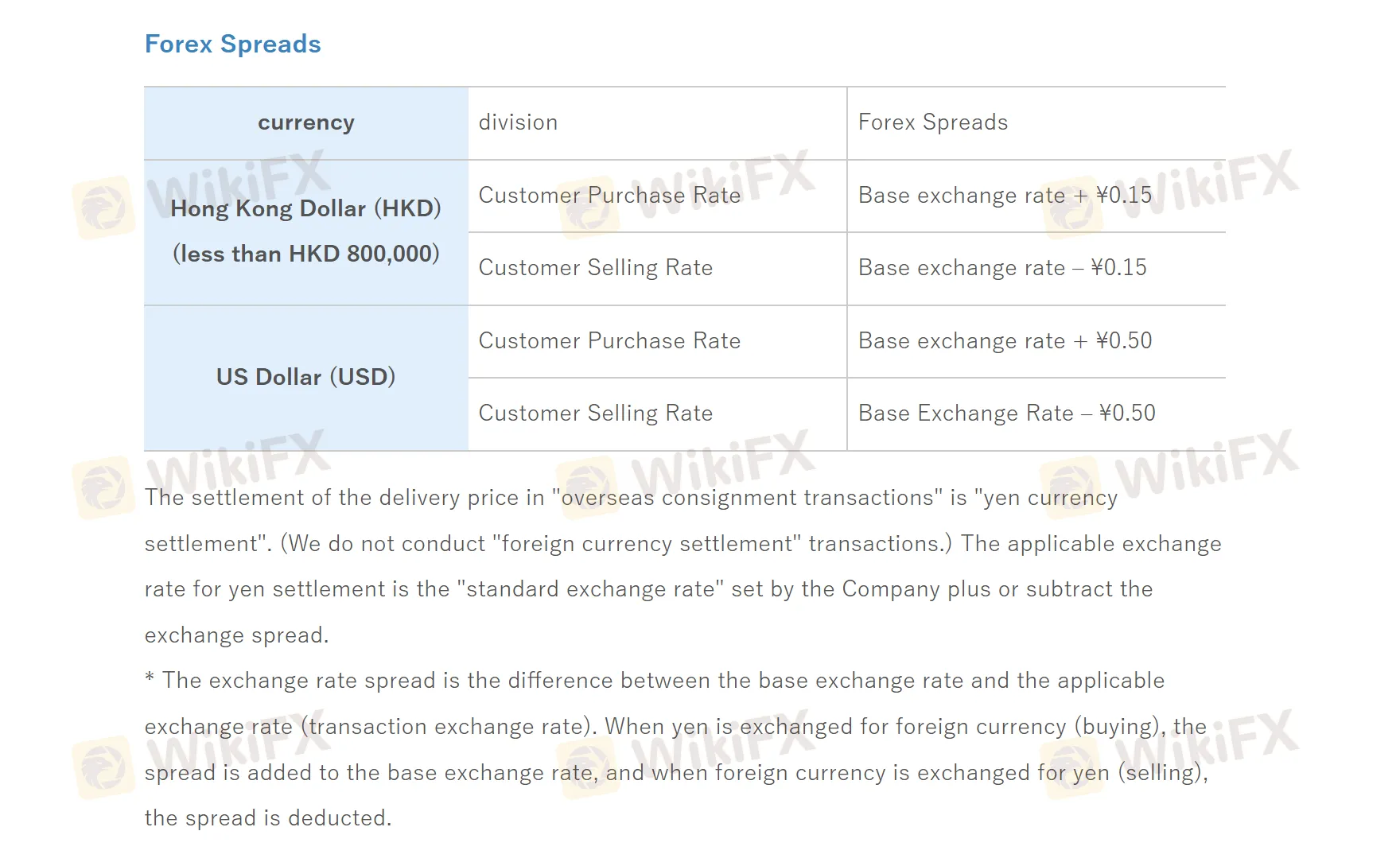Click the paragraph beginning 'The settlement of the delivery'
This screenshot has width=1400, height=862.
tap(683, 566)
